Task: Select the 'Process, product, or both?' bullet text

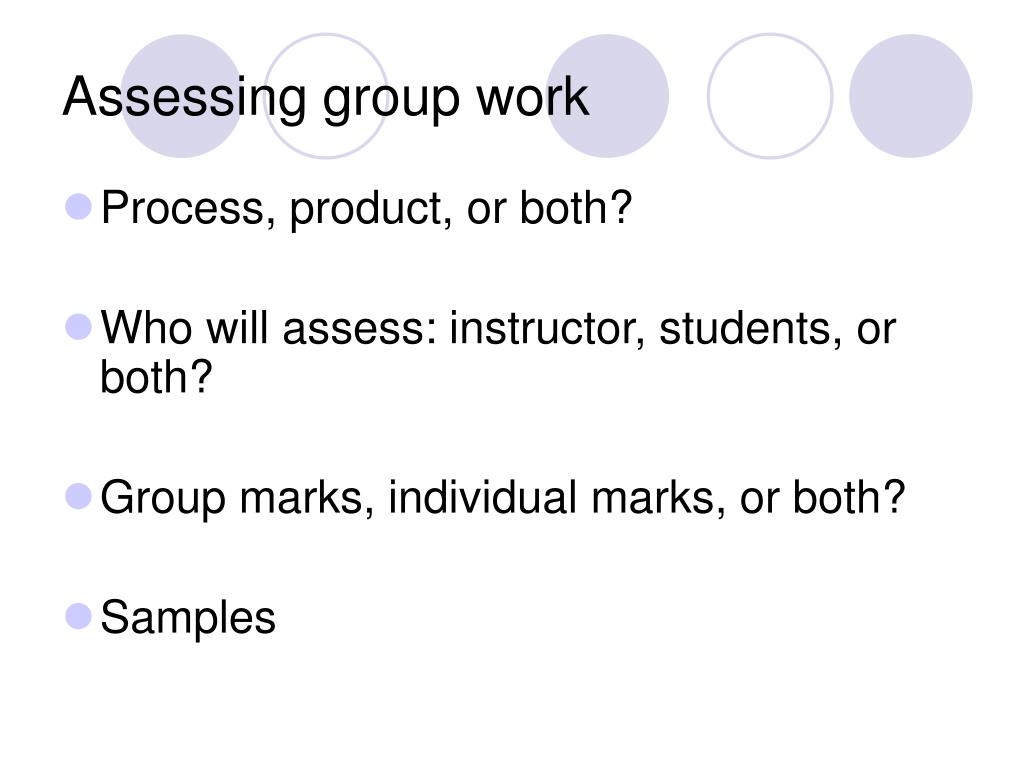Action: click(x=366, y=209)
